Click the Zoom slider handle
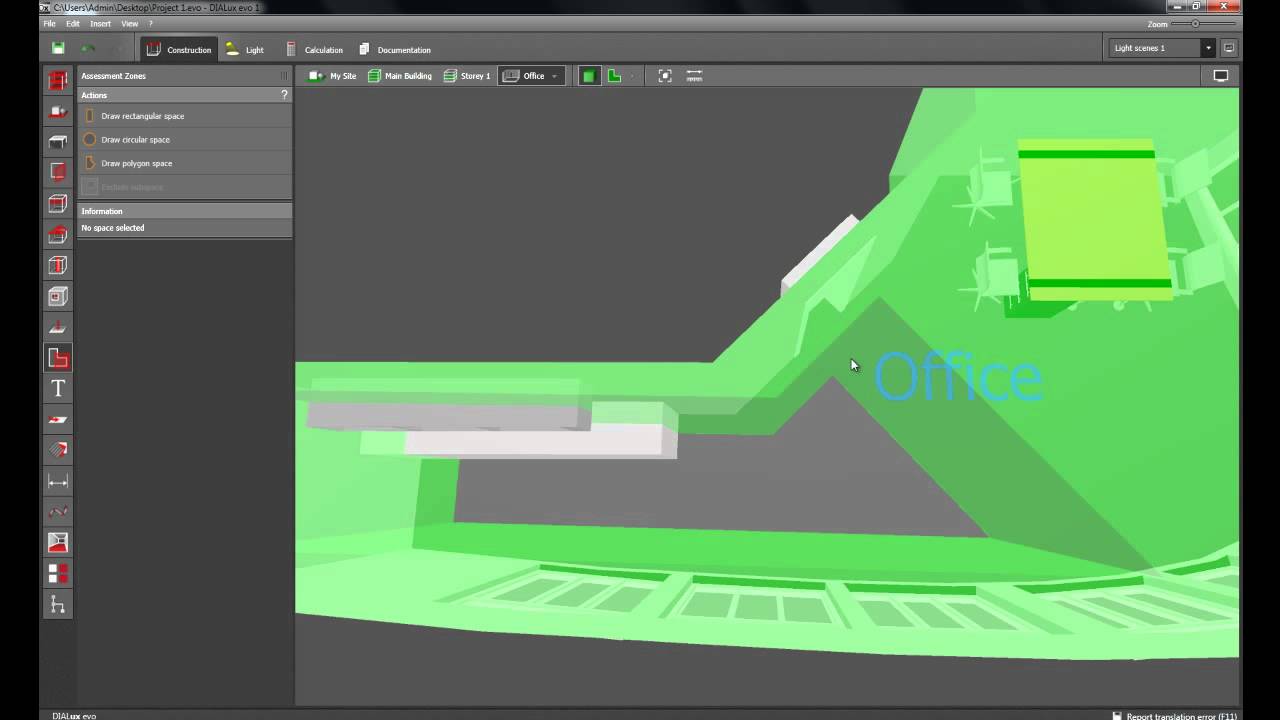The height and width of the screenshot is (720, 1280). 1195,23
